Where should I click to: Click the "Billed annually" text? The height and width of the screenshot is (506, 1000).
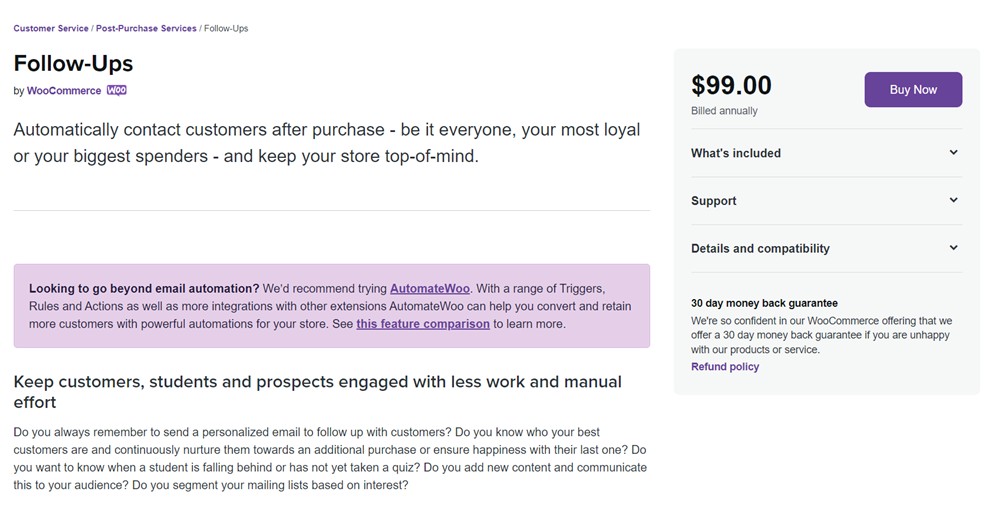pos(724,111)
